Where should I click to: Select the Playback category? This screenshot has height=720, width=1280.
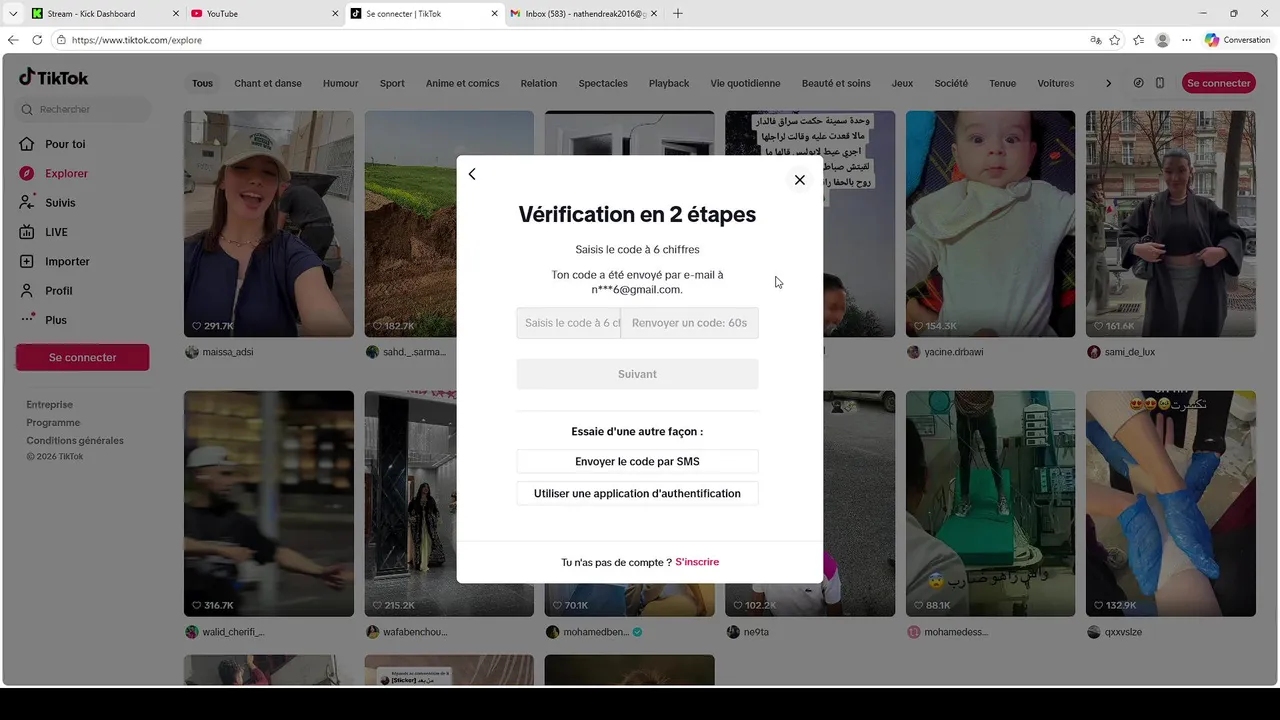(669, 83)
